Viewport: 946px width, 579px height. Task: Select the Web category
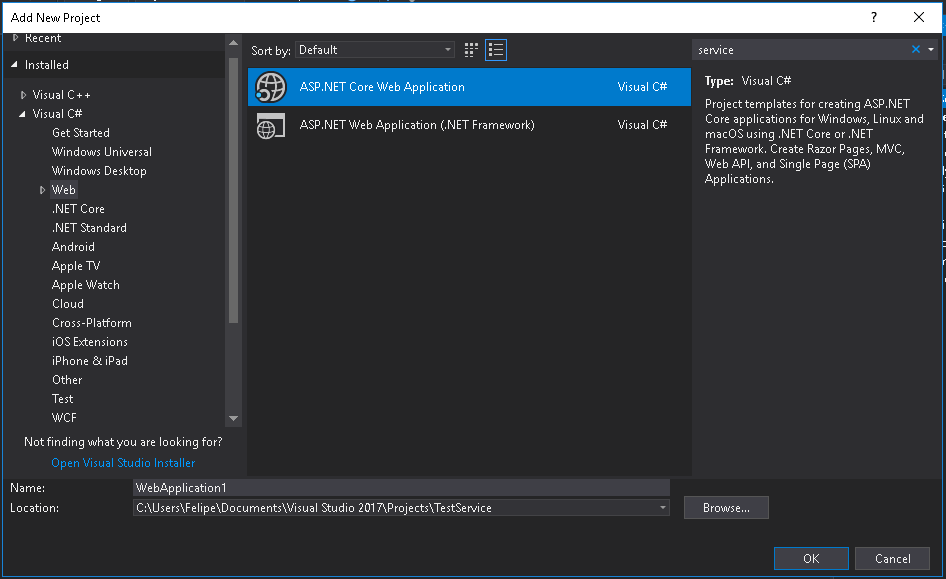pyautogui.click(x=64, y=189)
